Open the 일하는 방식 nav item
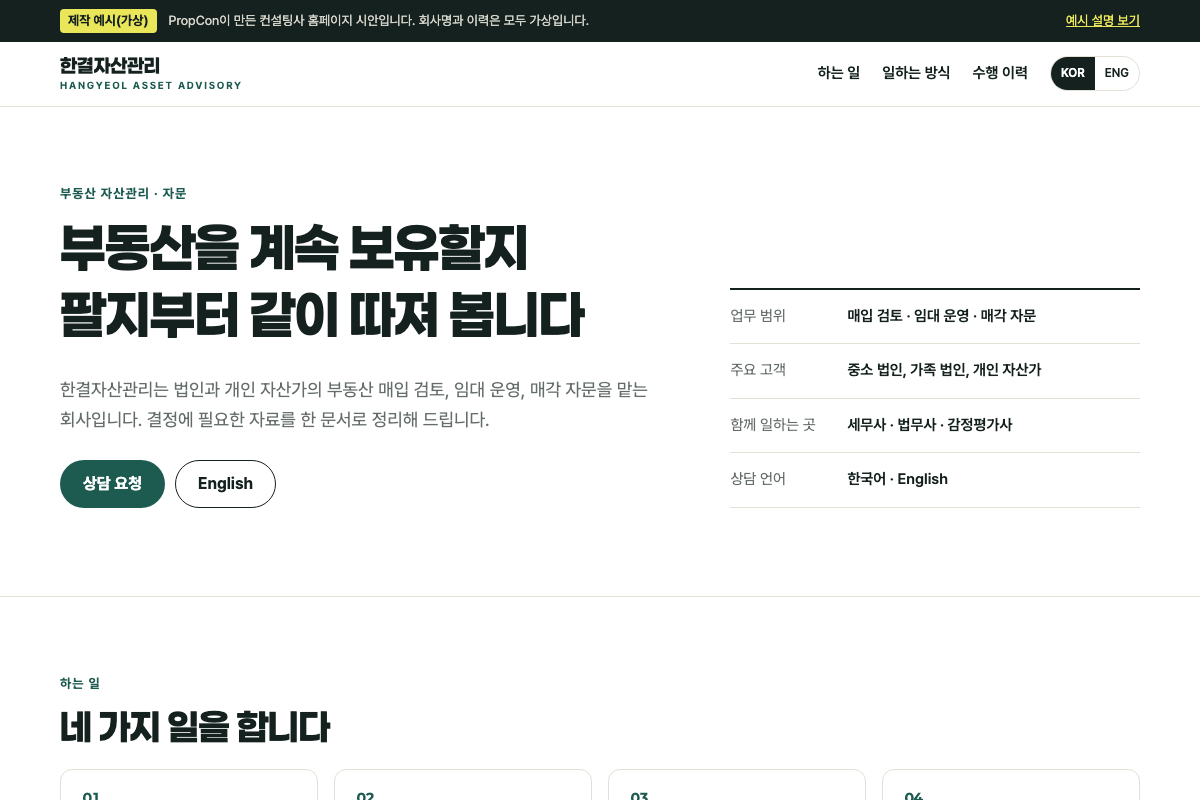Image resolution: width=1200 pixels, height=800 pixels. tap(916, 73)
